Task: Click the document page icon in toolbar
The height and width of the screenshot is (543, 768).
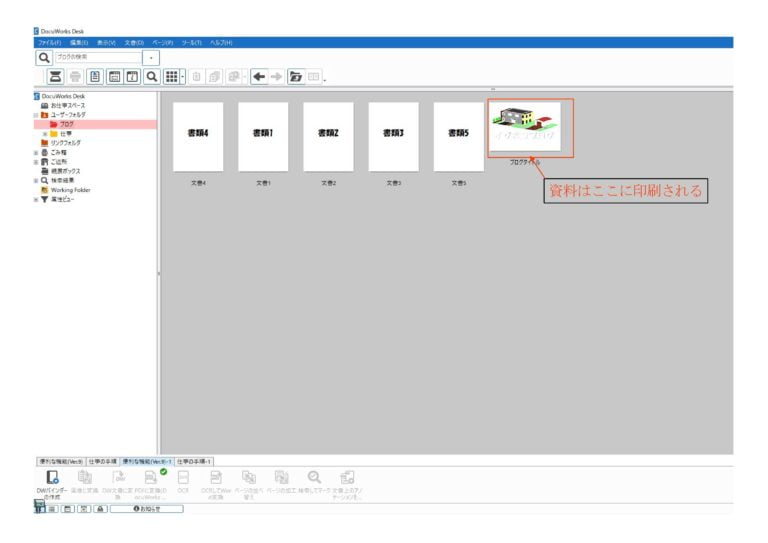Action: point(95,76)
